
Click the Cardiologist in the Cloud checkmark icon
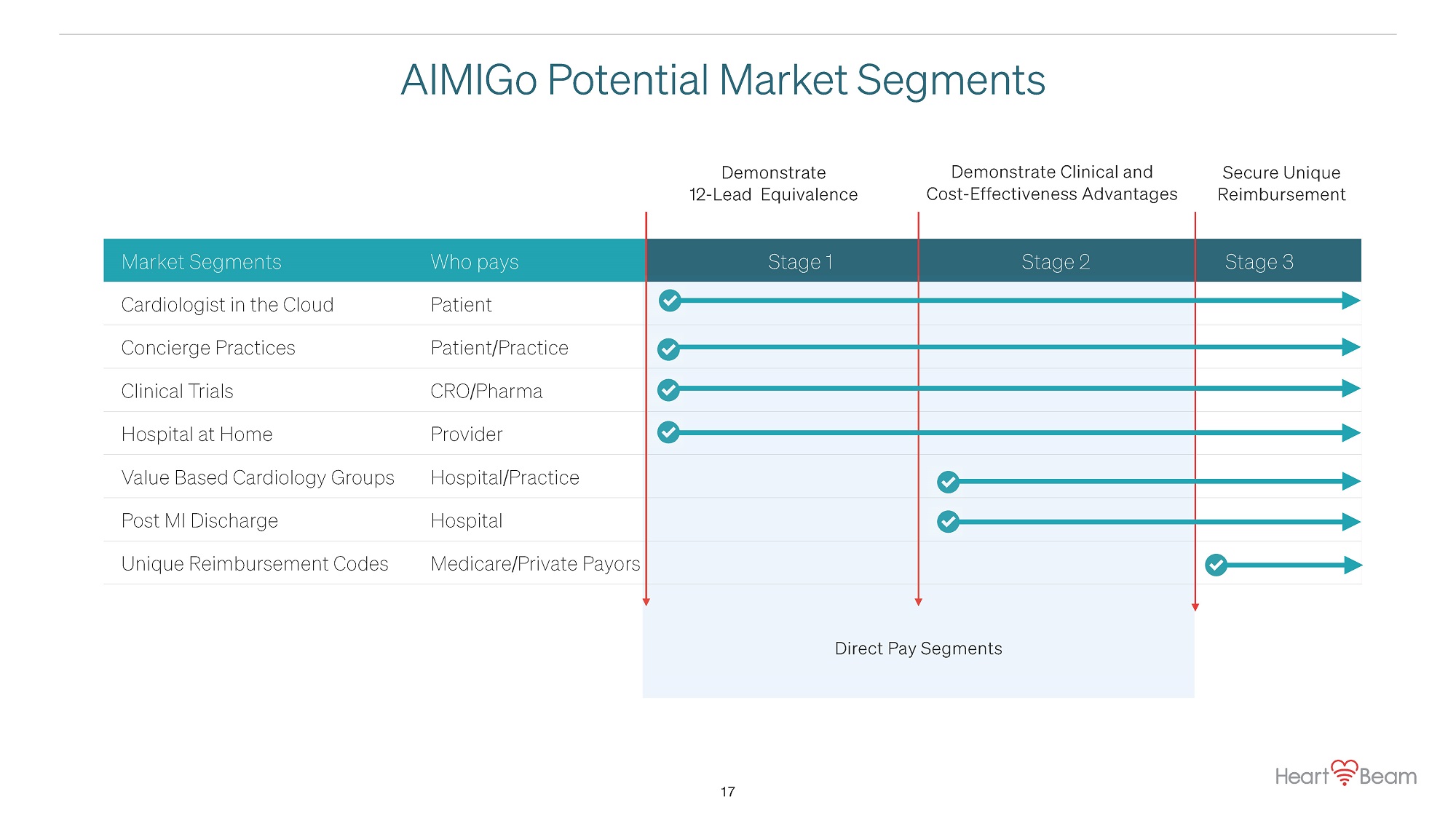[670, 301]
